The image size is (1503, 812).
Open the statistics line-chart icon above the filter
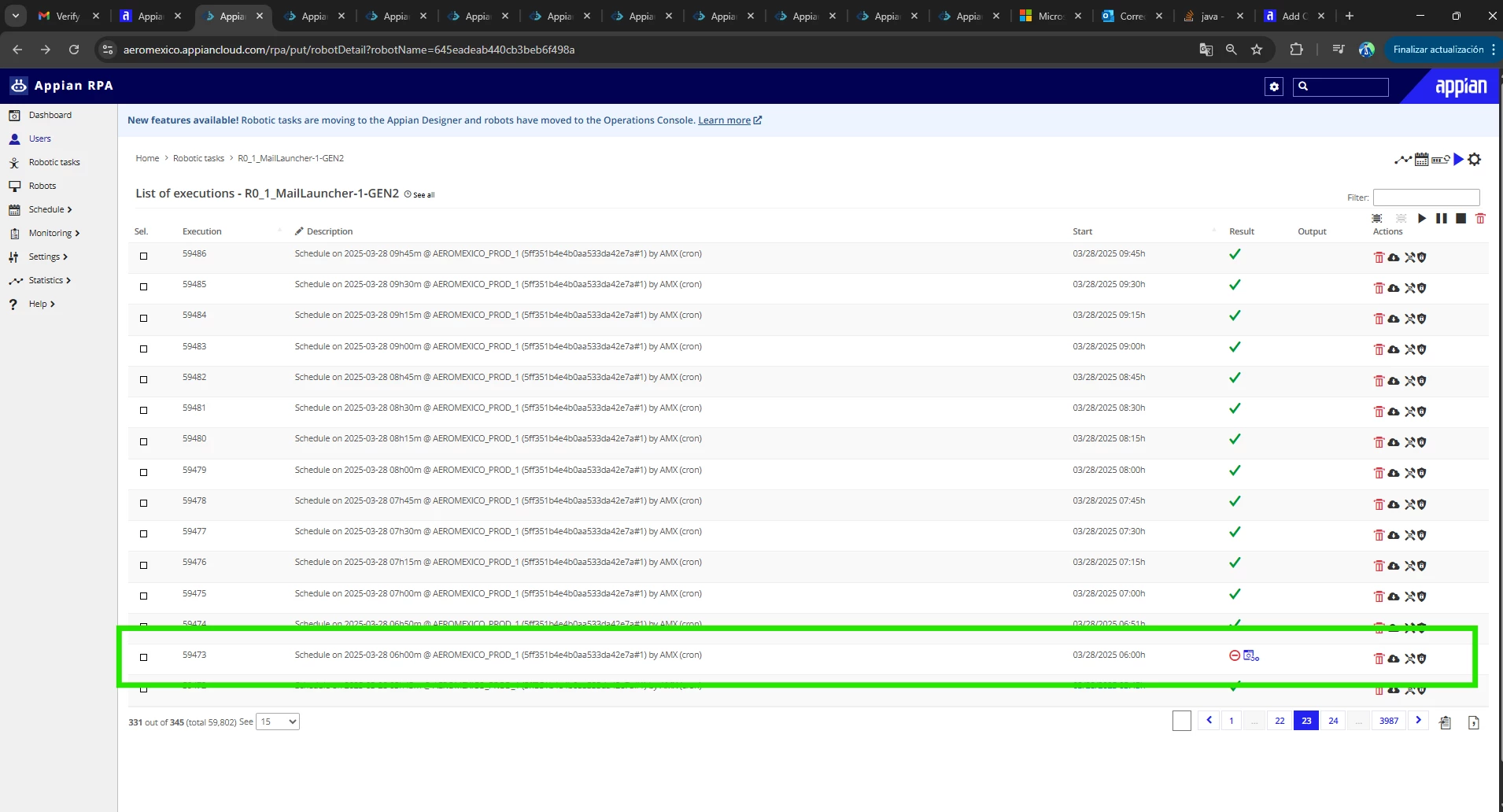coord(1403,160)
